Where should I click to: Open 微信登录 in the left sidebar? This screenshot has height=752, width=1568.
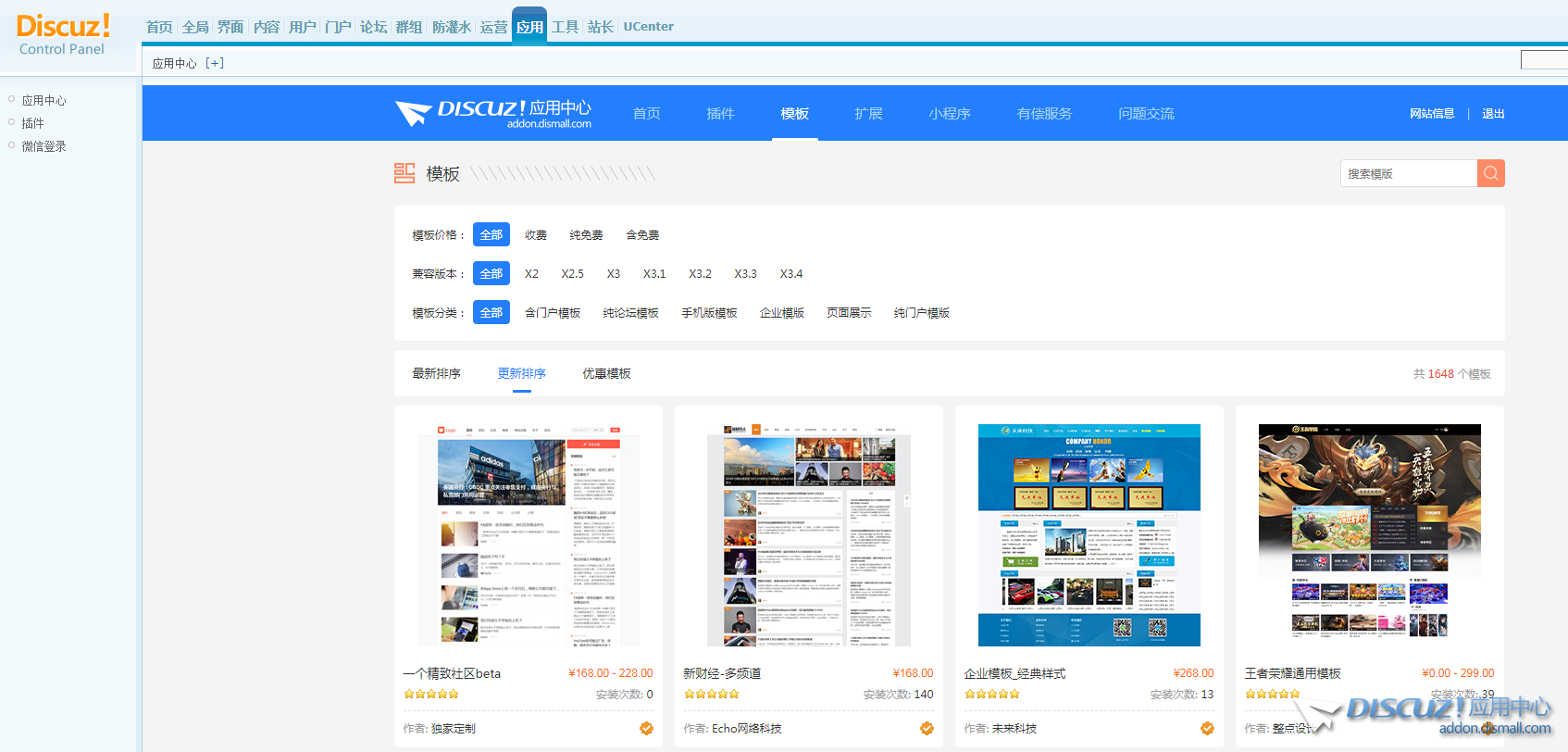44,146
